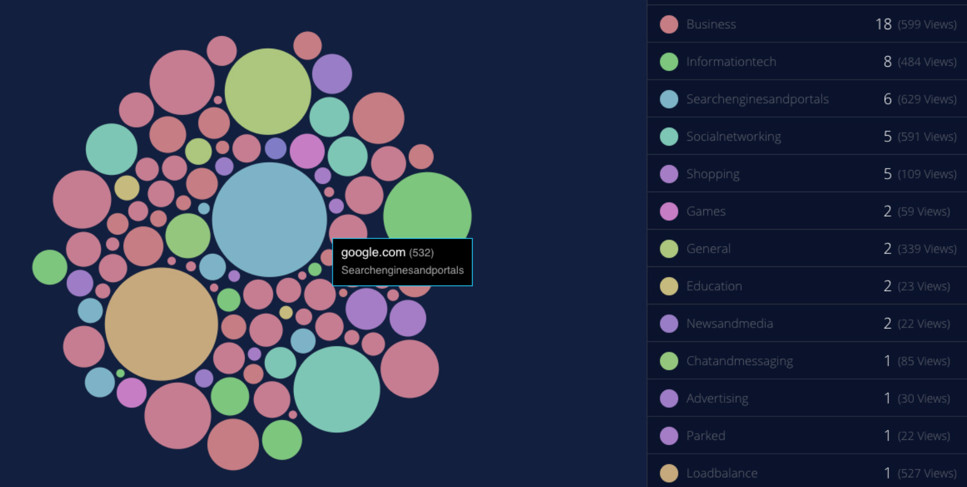Click the blue Searchenginesandportals legend dot

click(669, 99)
